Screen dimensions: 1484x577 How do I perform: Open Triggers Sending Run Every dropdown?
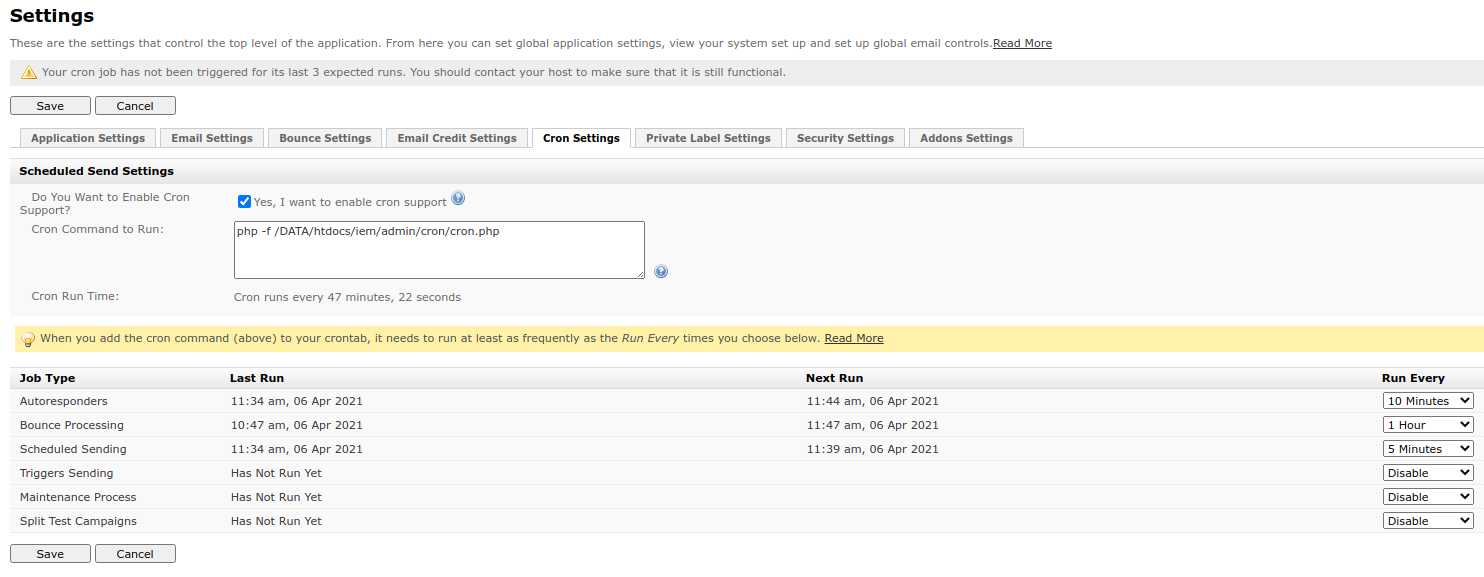(x=1428, y=473)
